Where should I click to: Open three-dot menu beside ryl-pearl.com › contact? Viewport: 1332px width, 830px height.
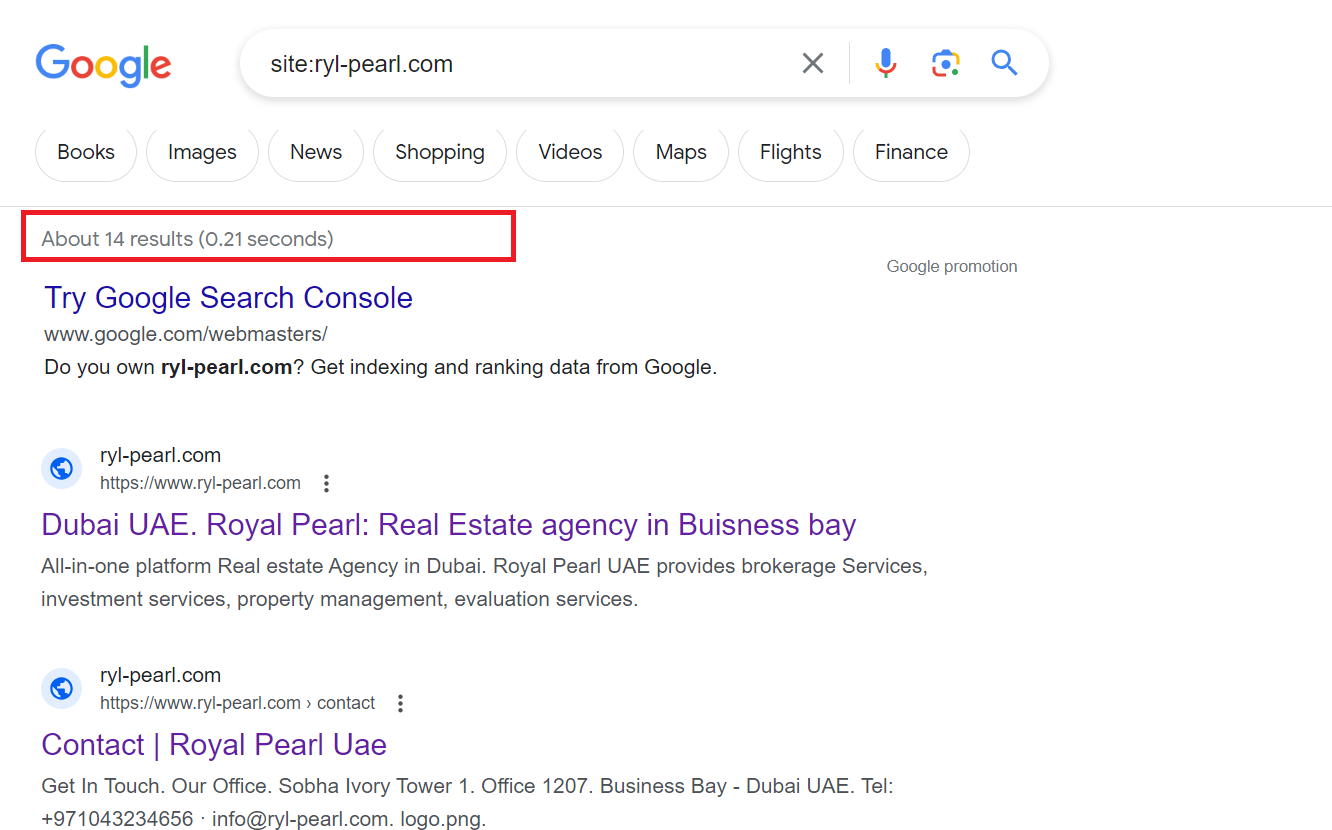pos(400,704)
